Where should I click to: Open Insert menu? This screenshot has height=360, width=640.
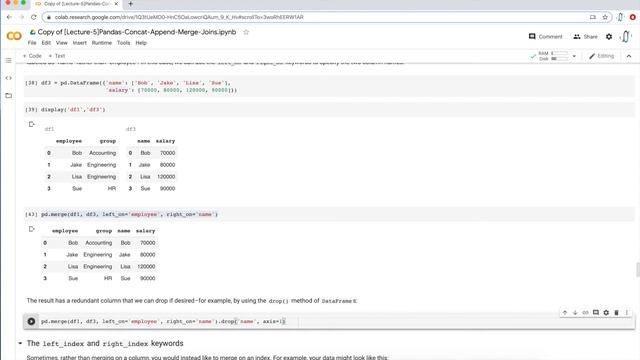tap(80, 43)
